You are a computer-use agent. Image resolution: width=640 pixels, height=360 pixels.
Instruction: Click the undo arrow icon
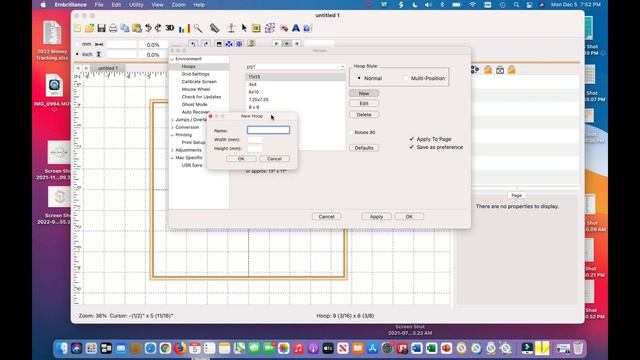[148, 28]
